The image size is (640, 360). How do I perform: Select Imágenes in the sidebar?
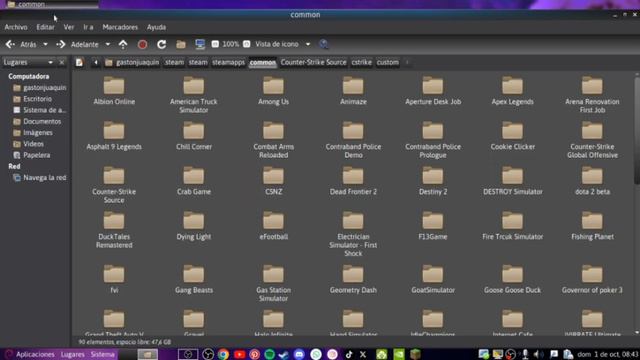pos(33,133)
